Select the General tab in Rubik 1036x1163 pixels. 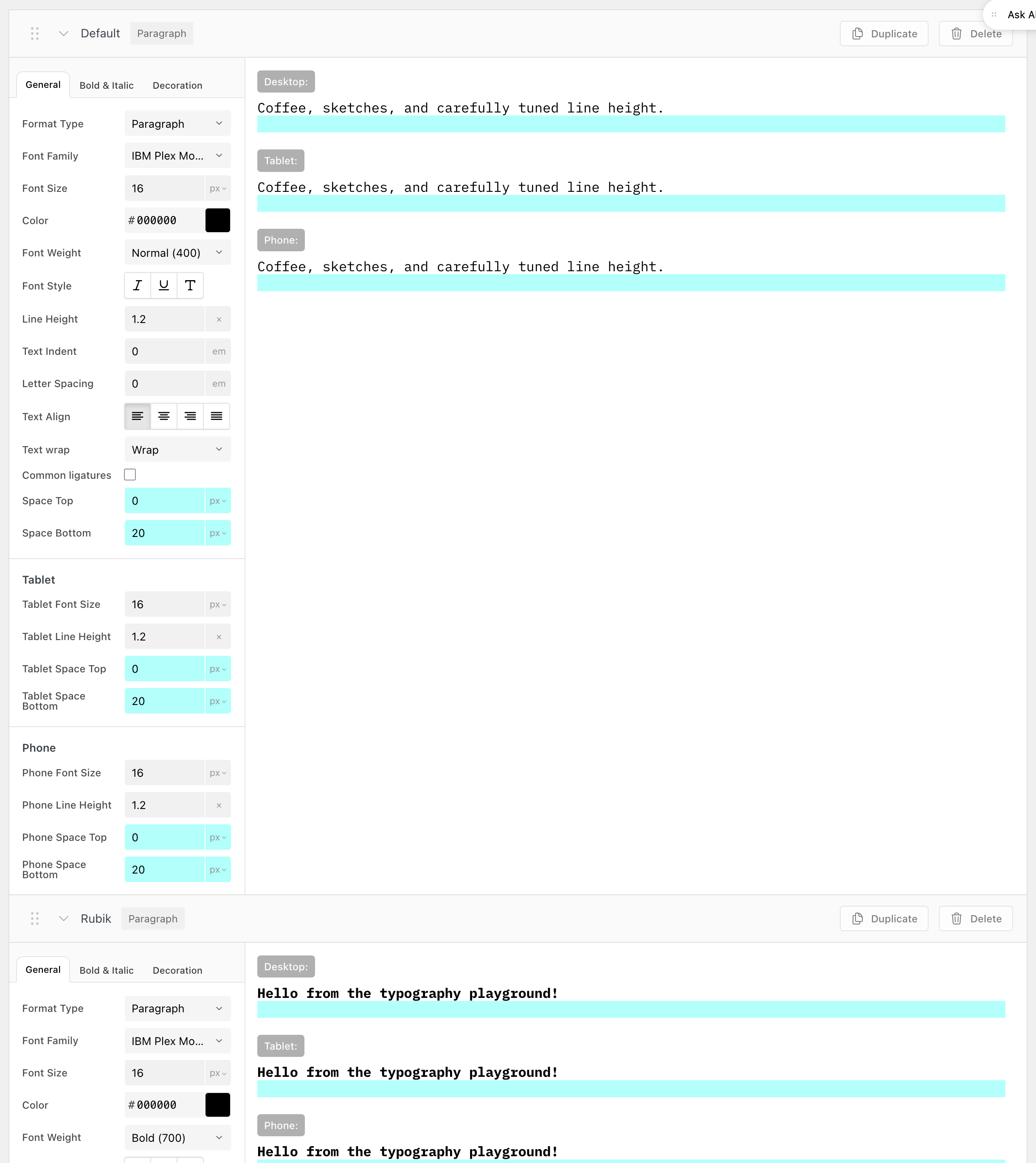tap(43, 969)
